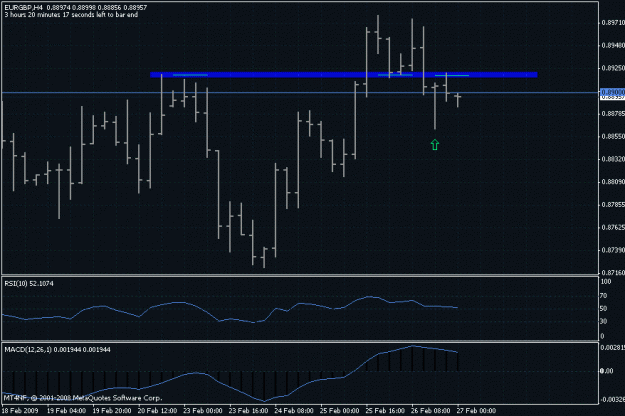The width and height of the screenshot is (625, 416).
Task: Click the 25 Feb 16:00 time label
Action: [x=385, y=410]
